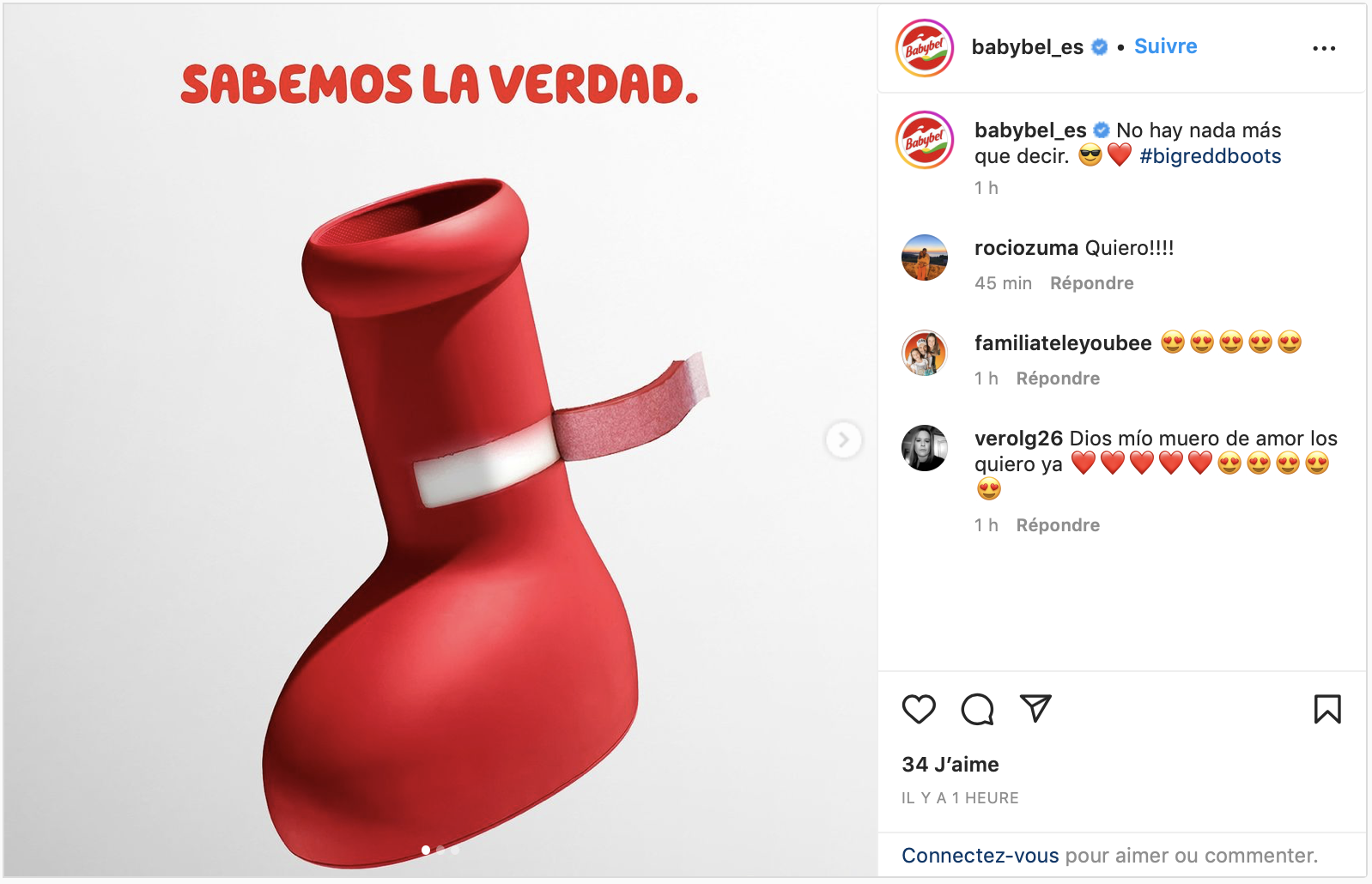This screenshot has height=884, width=1372.
Task: Open Connectez-vous login link
Action: (980, 856)
